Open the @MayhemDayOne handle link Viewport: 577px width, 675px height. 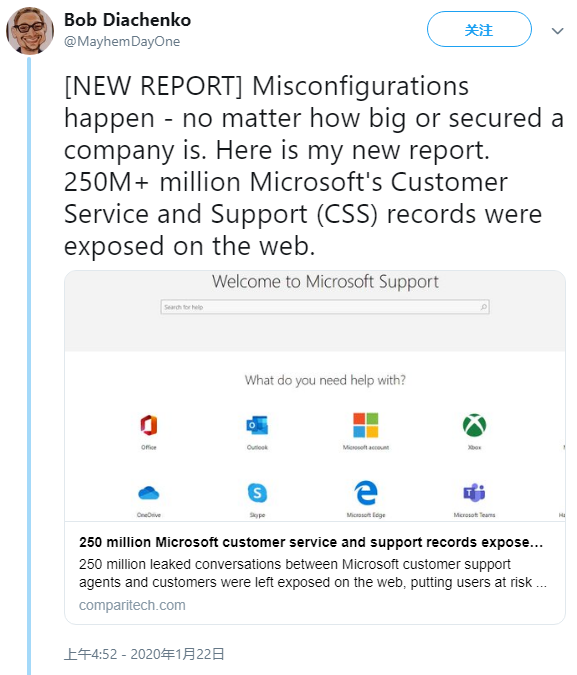point(122,42)
